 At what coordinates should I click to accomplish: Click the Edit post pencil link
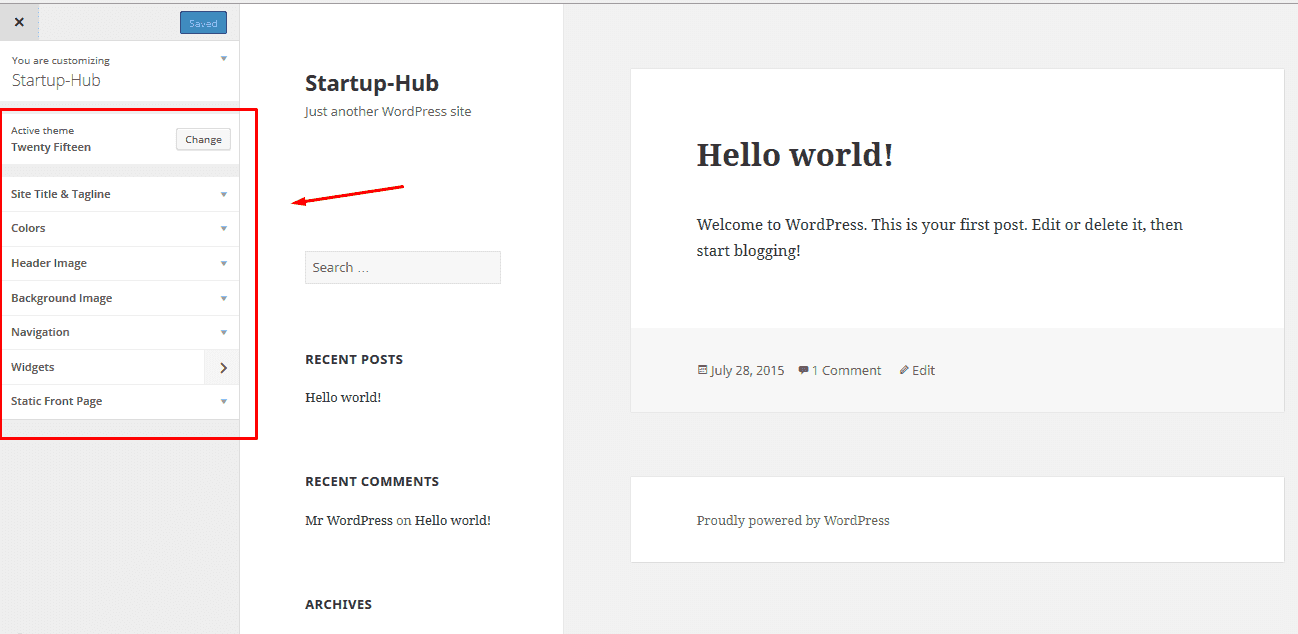tap(922, 370)
